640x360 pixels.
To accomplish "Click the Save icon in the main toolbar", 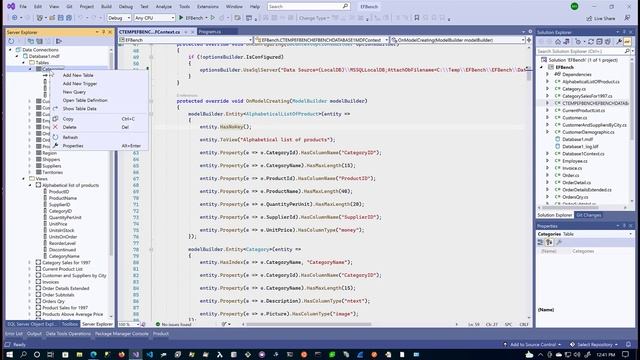I will [61, 18].
